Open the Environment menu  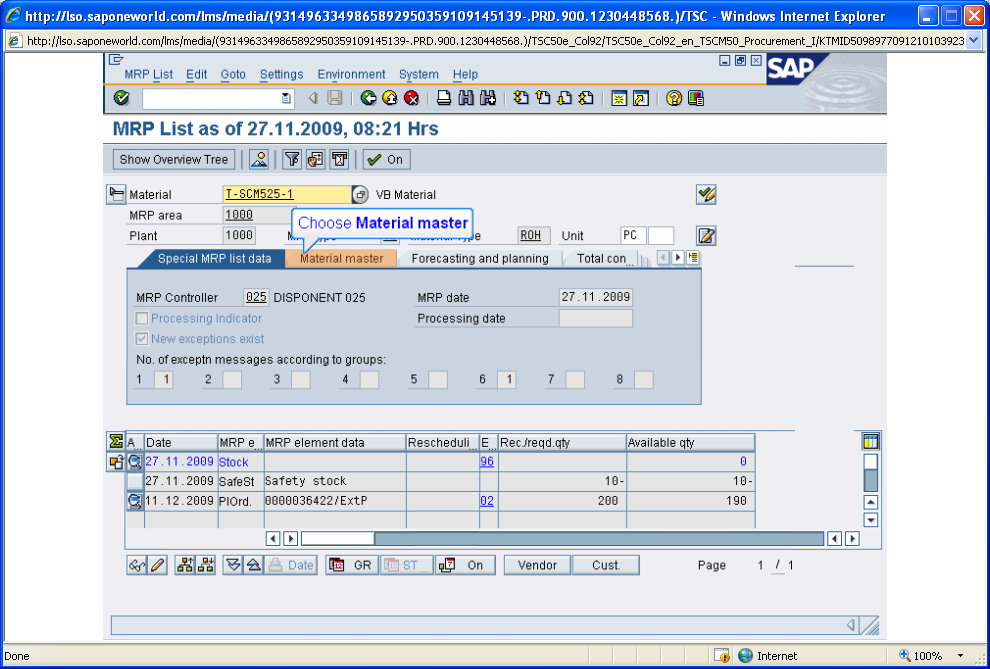pyautogui.click(x=351, y=74)
